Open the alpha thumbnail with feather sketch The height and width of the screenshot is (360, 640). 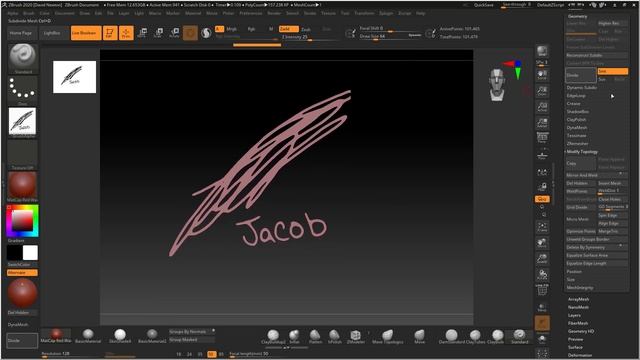coord(22,122)
